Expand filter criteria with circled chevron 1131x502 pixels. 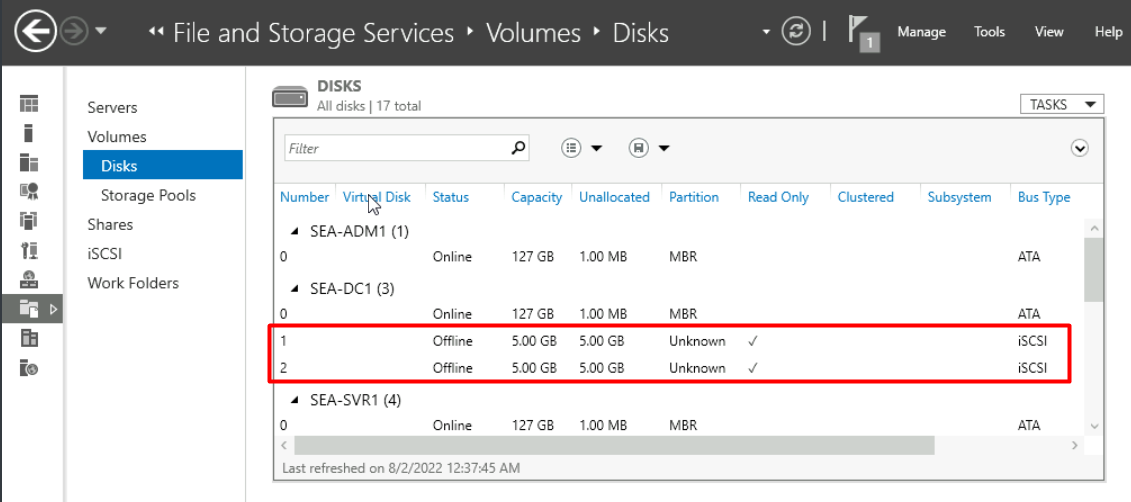tap(1079, 149)
